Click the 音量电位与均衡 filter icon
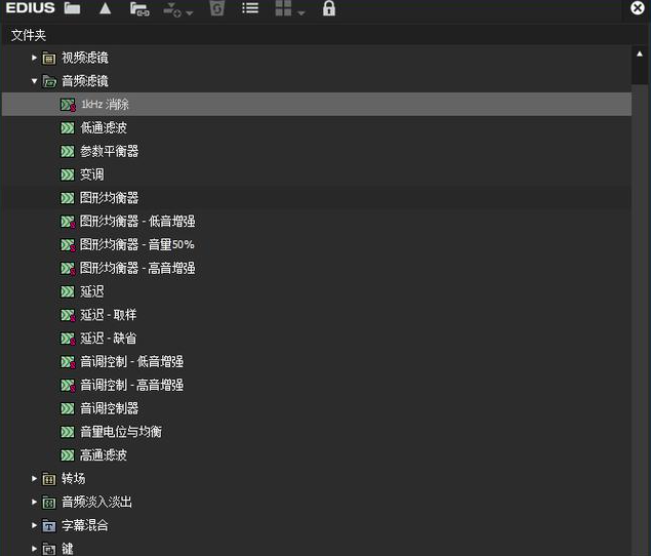 click(x=67, y=432)
